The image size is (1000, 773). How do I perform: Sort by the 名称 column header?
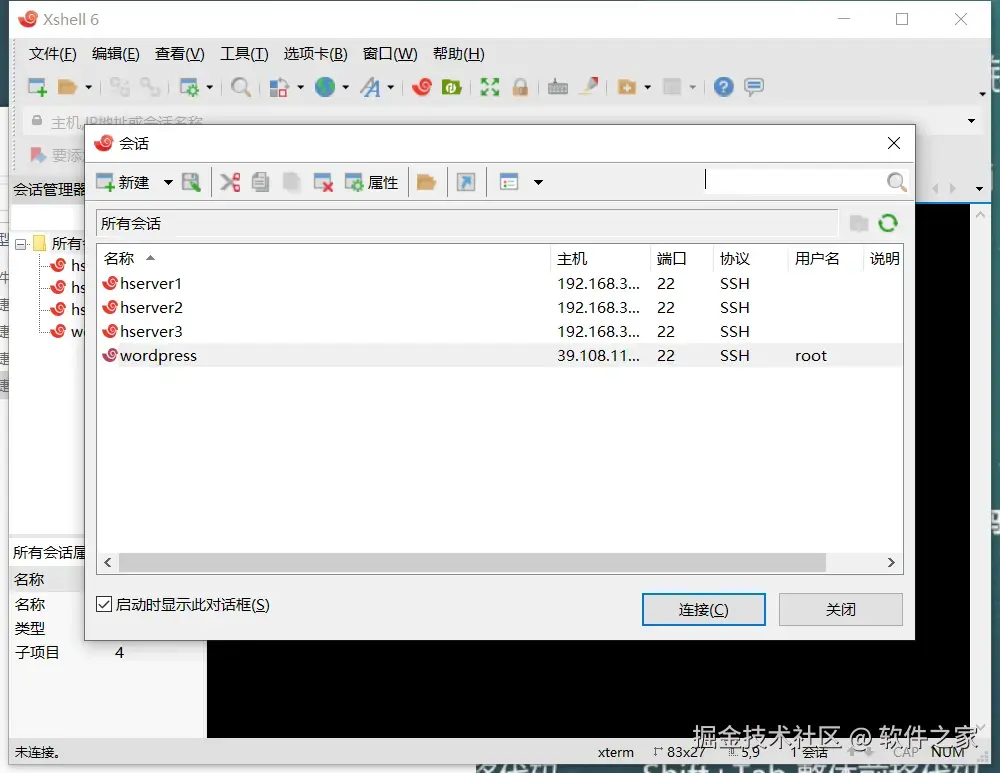click(x=323, y=258)
